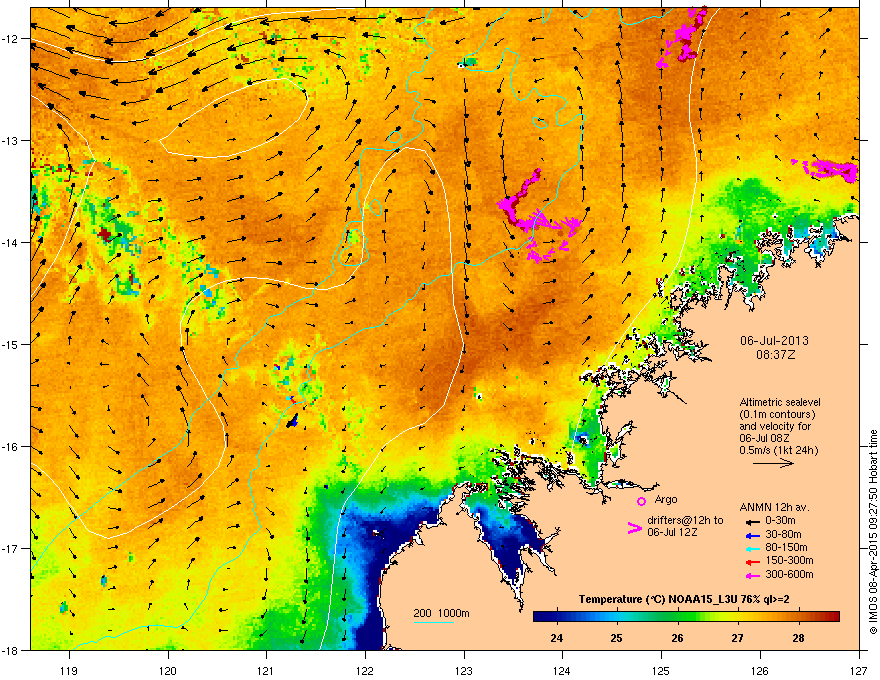Click the 'ANMN 12h av.' heading
This screenshot has width=880, height=680.
774,508
